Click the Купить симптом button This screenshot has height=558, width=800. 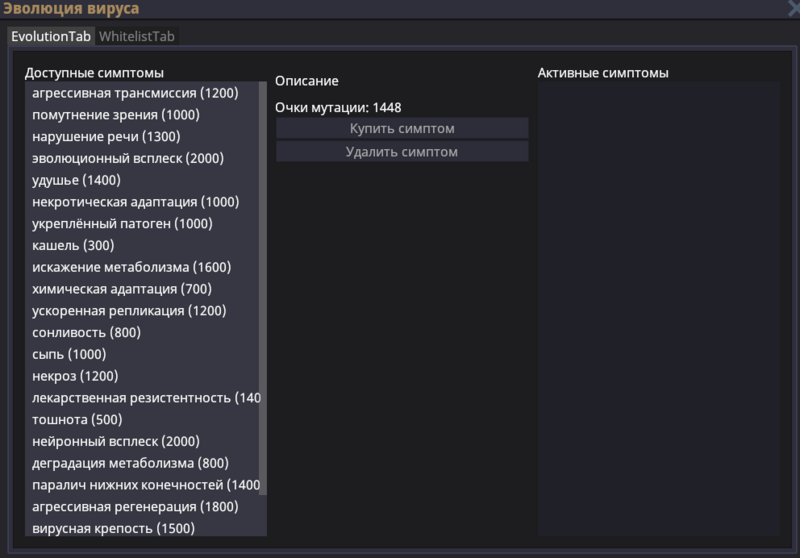pos(402,129)
